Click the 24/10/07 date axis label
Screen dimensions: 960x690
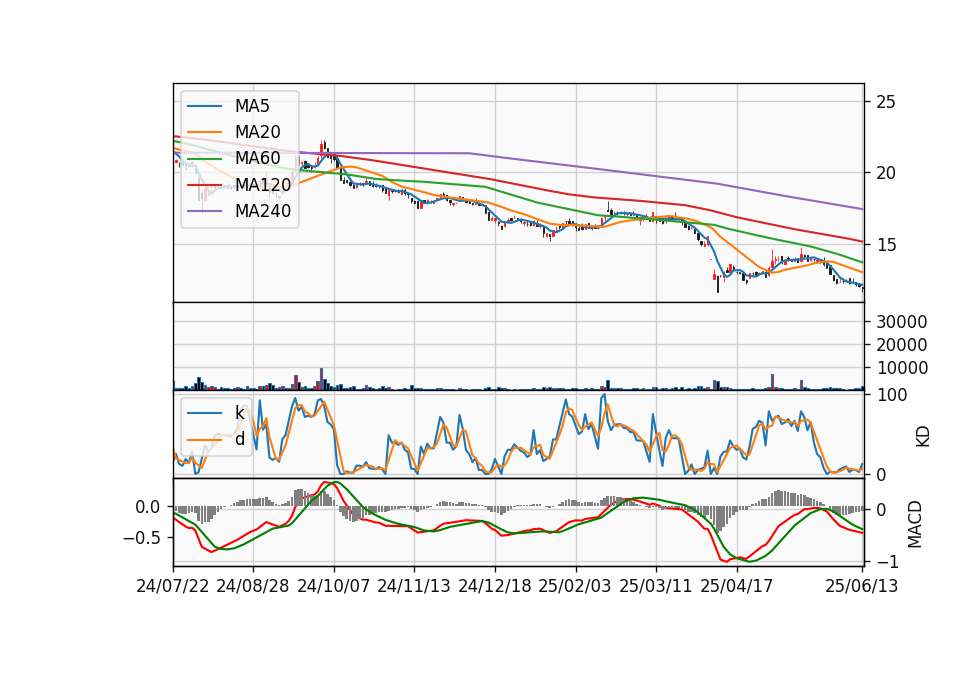(334, 586)
